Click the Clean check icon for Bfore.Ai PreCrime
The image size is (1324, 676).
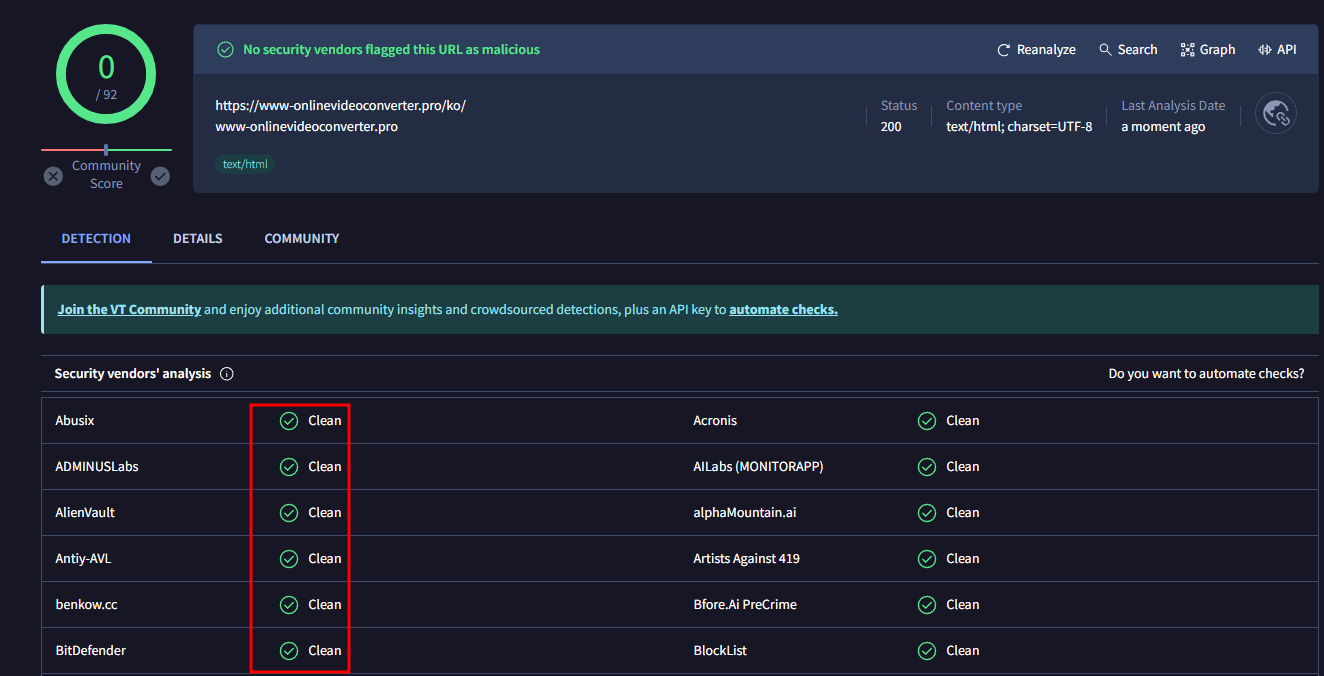click(x=927, y=605)
